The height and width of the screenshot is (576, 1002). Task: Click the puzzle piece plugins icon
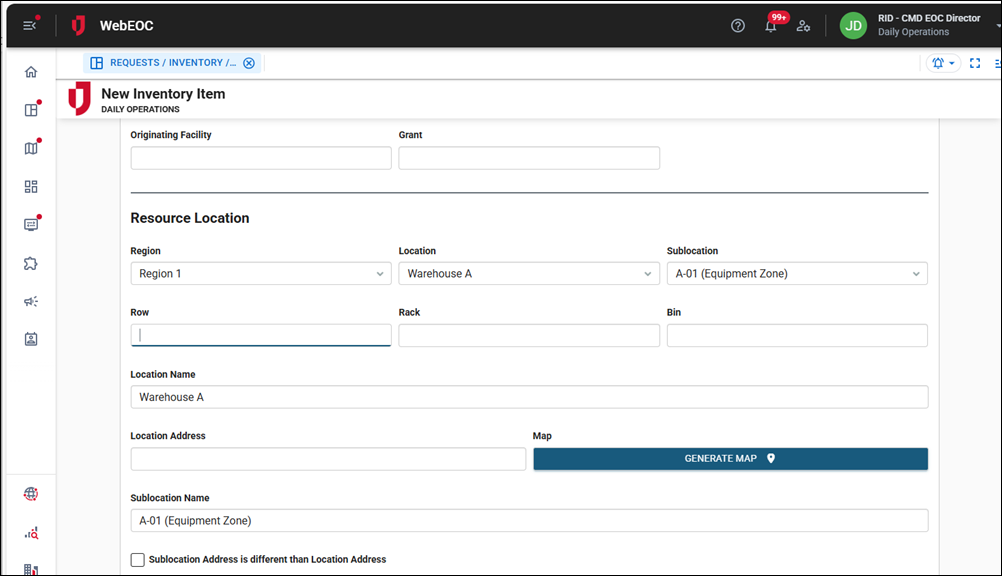(31, 264)
